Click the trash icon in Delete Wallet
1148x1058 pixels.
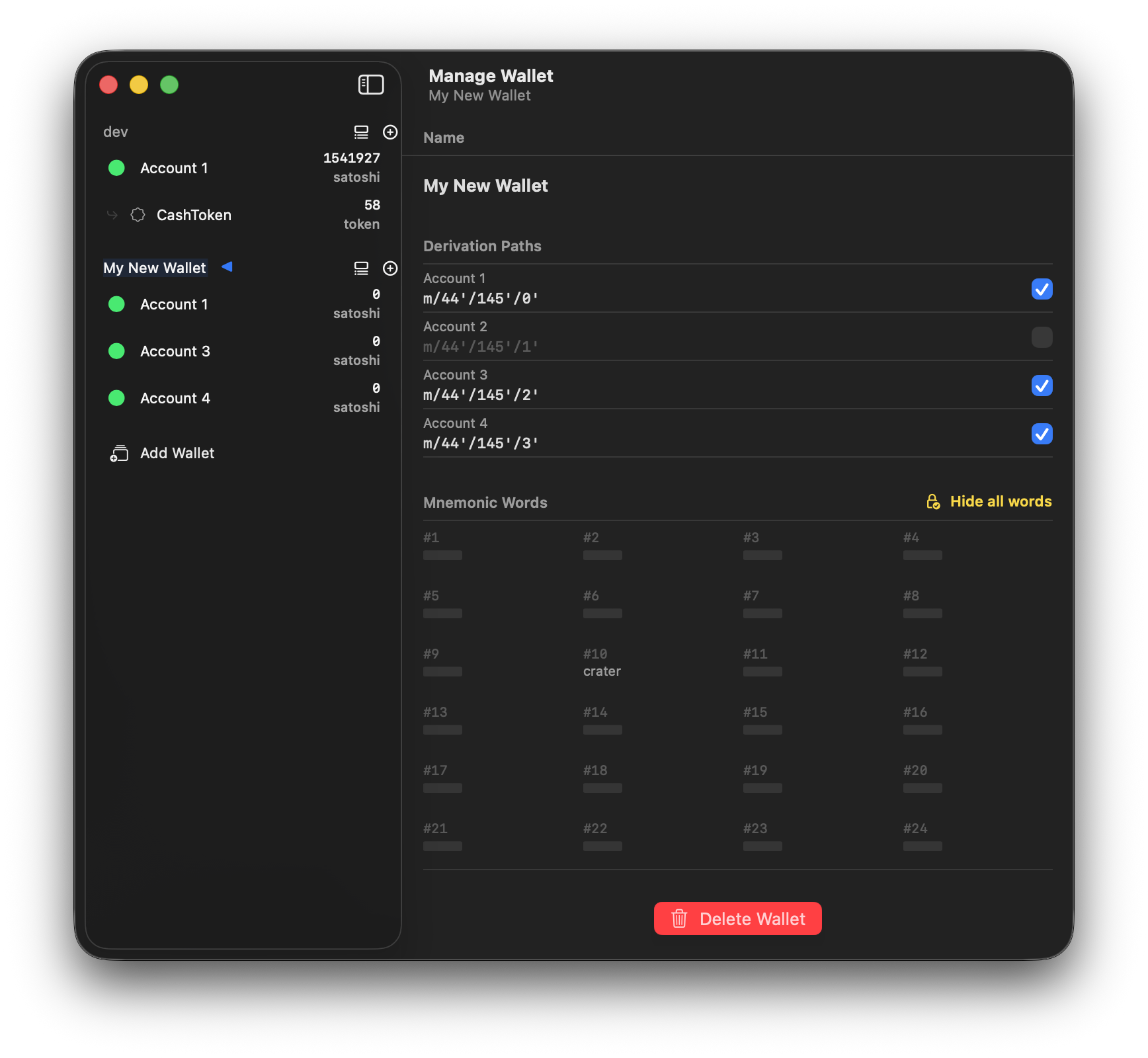679,919
